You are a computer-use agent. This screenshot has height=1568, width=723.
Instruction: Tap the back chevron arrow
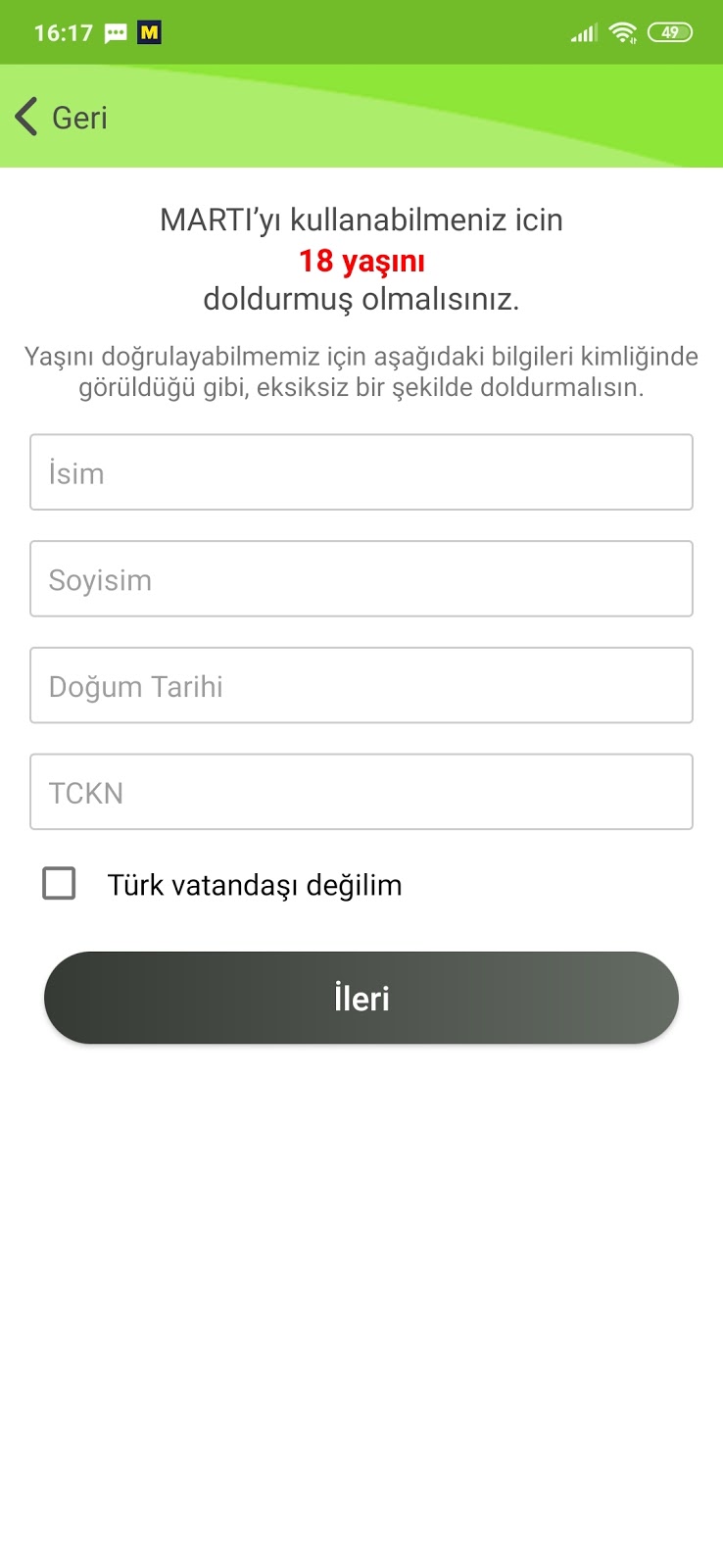point(26,117)
